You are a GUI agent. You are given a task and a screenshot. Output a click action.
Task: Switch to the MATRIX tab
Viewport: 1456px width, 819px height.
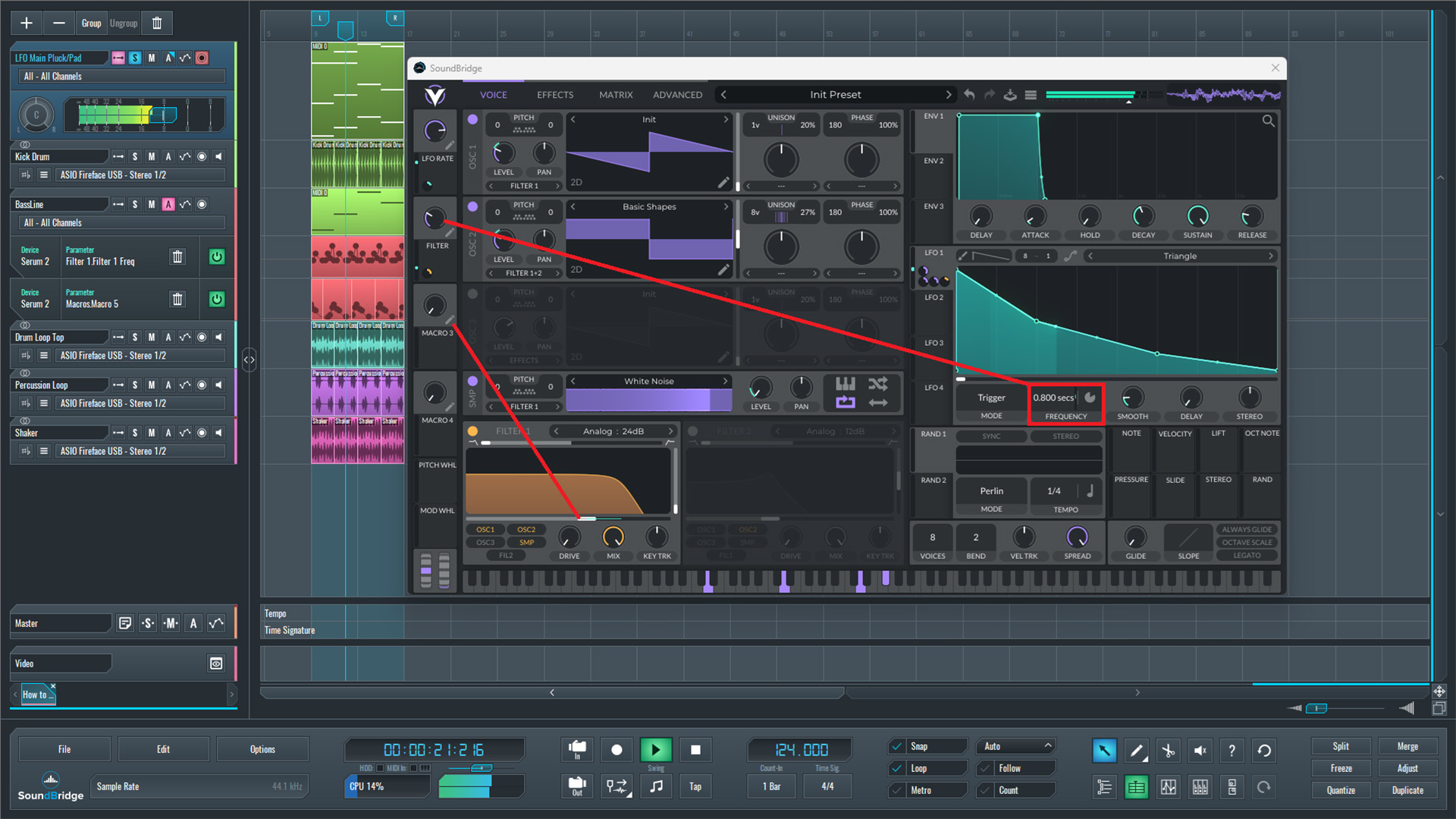(x=616, y=95)
